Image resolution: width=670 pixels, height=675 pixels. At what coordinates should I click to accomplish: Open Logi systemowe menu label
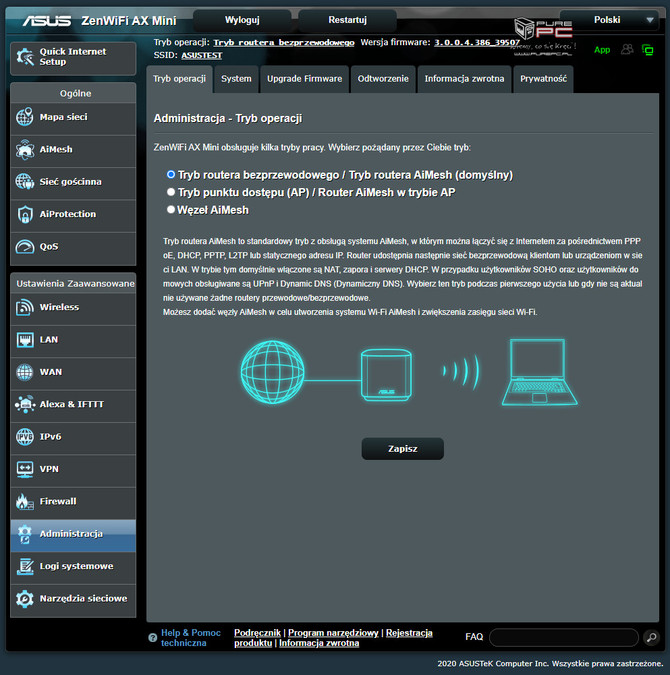(x=76, y=566)
